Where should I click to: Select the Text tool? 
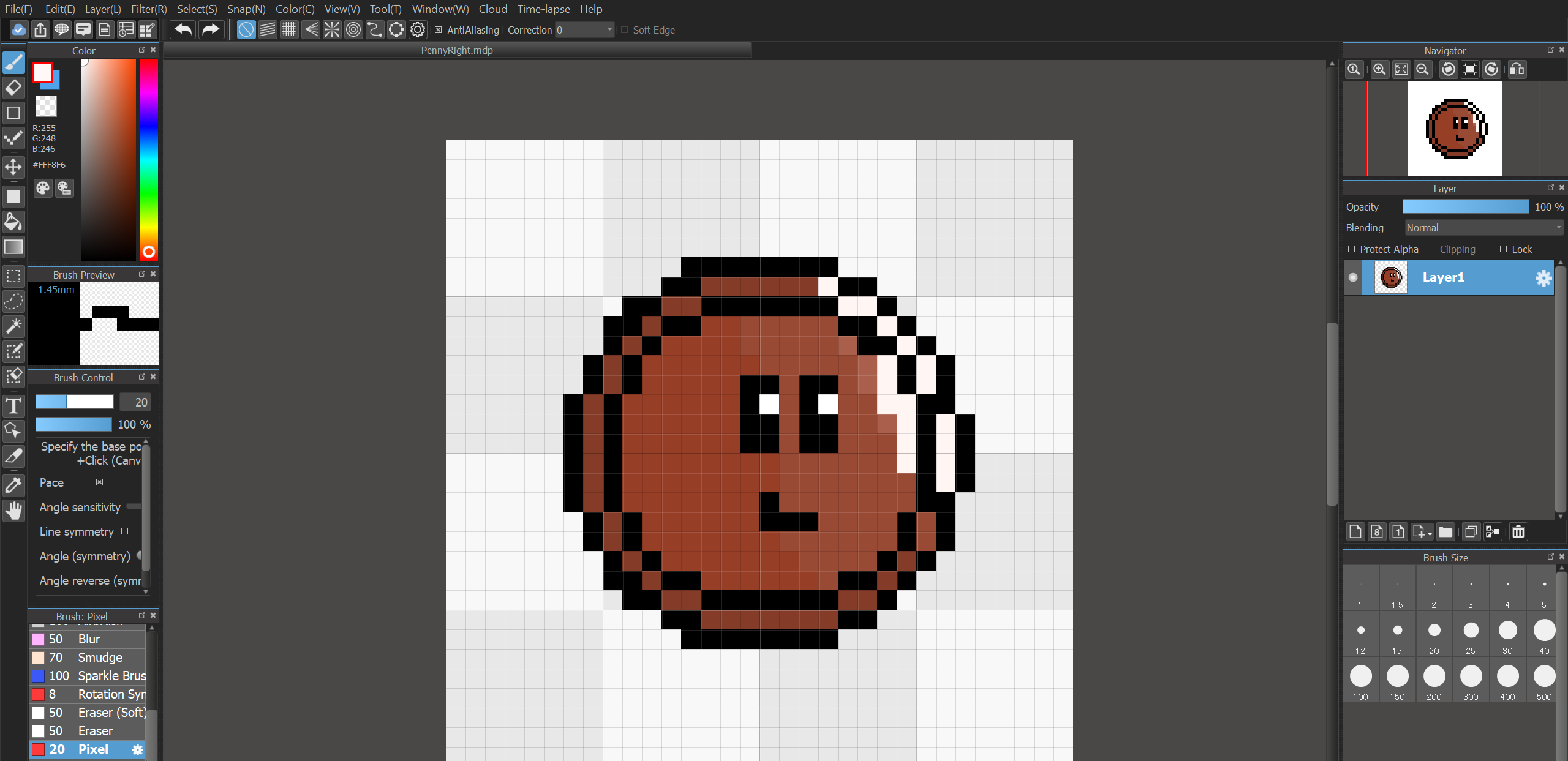13,406
